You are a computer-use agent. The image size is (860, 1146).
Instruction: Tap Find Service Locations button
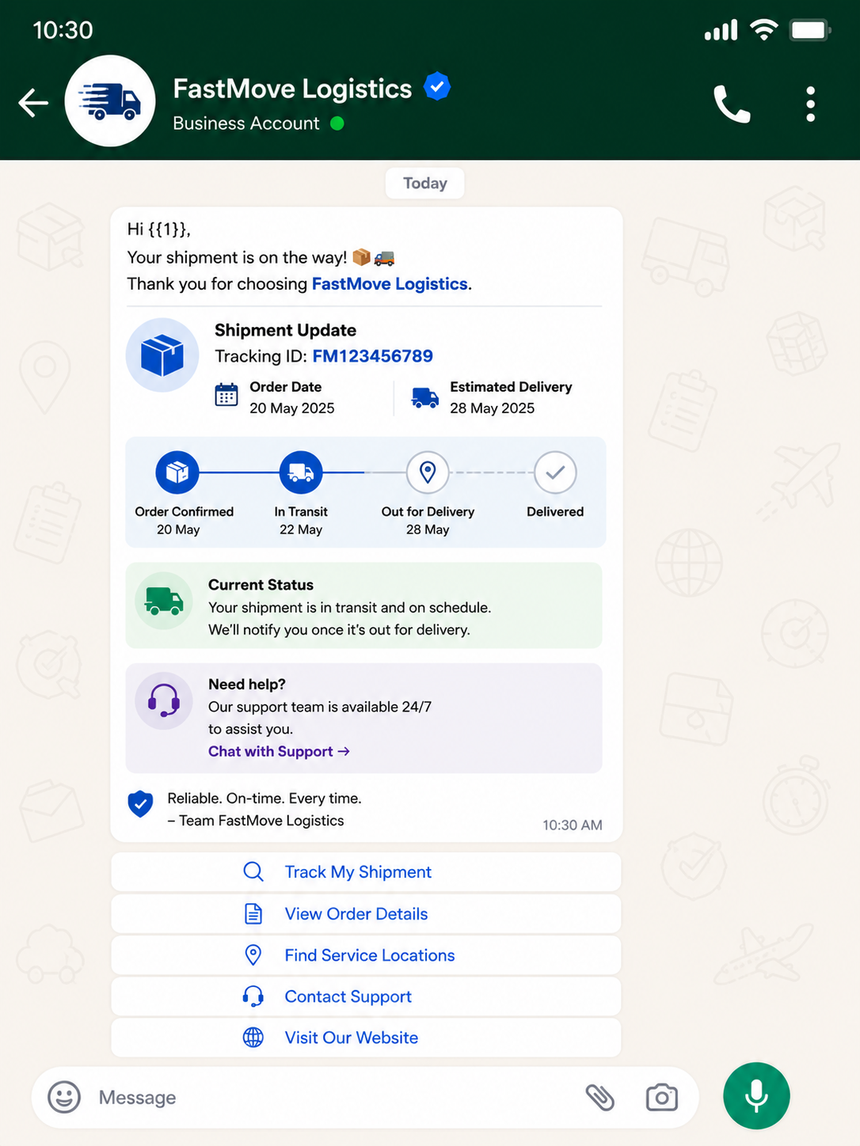[366, 955]
